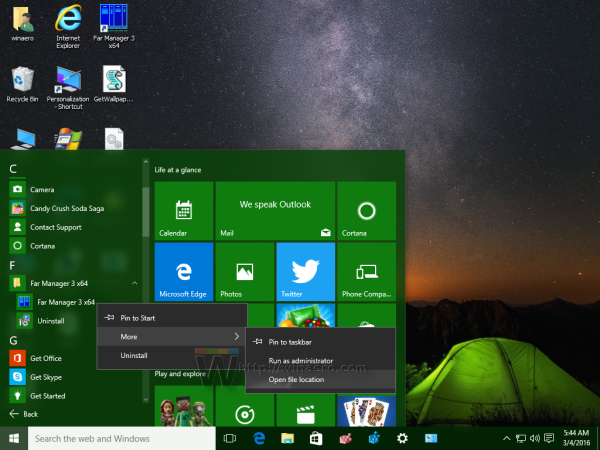
Task: Open the Photos tile
Action: pos(245,272)
